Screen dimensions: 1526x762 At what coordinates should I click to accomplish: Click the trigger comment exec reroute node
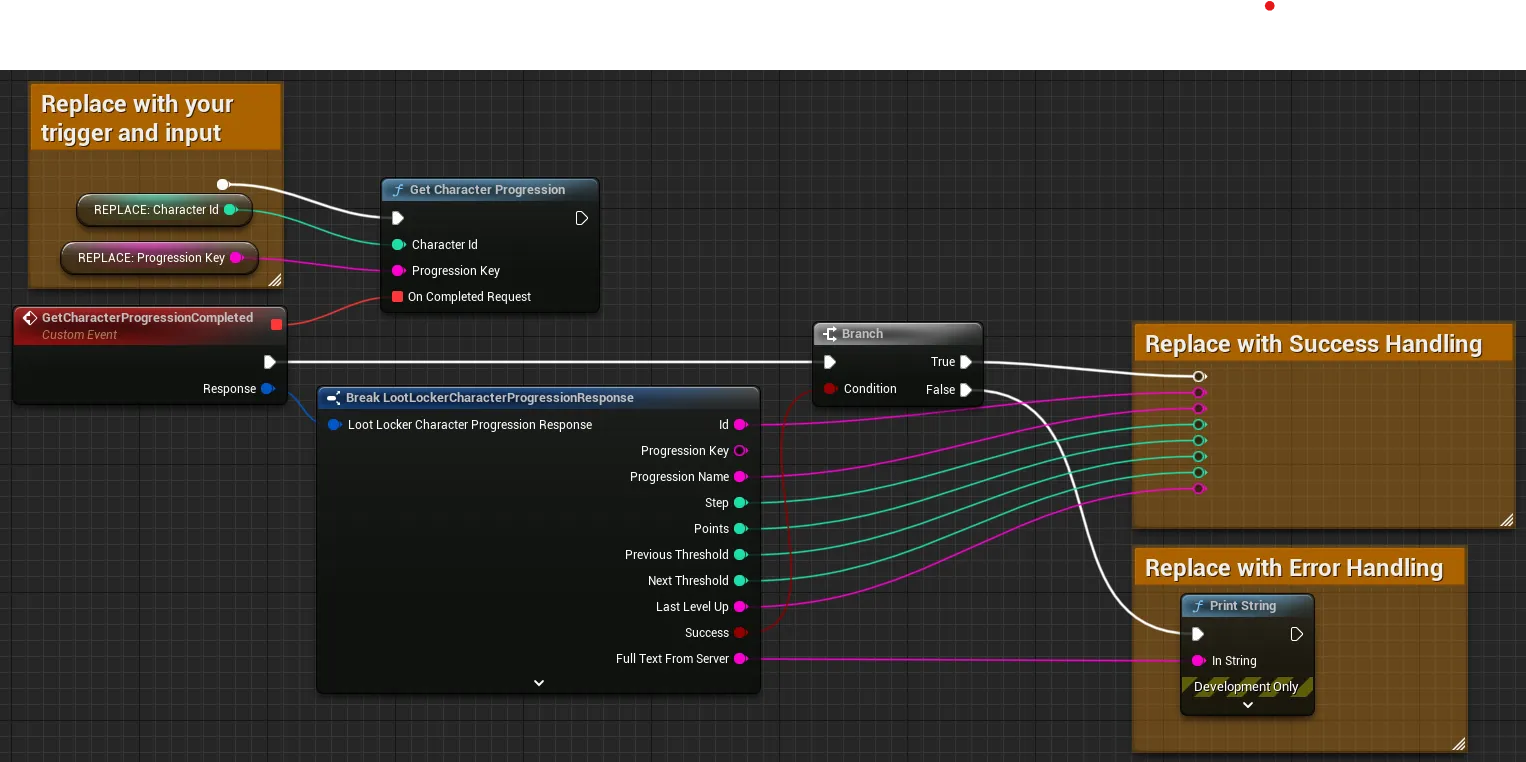(x=222, y=184)
